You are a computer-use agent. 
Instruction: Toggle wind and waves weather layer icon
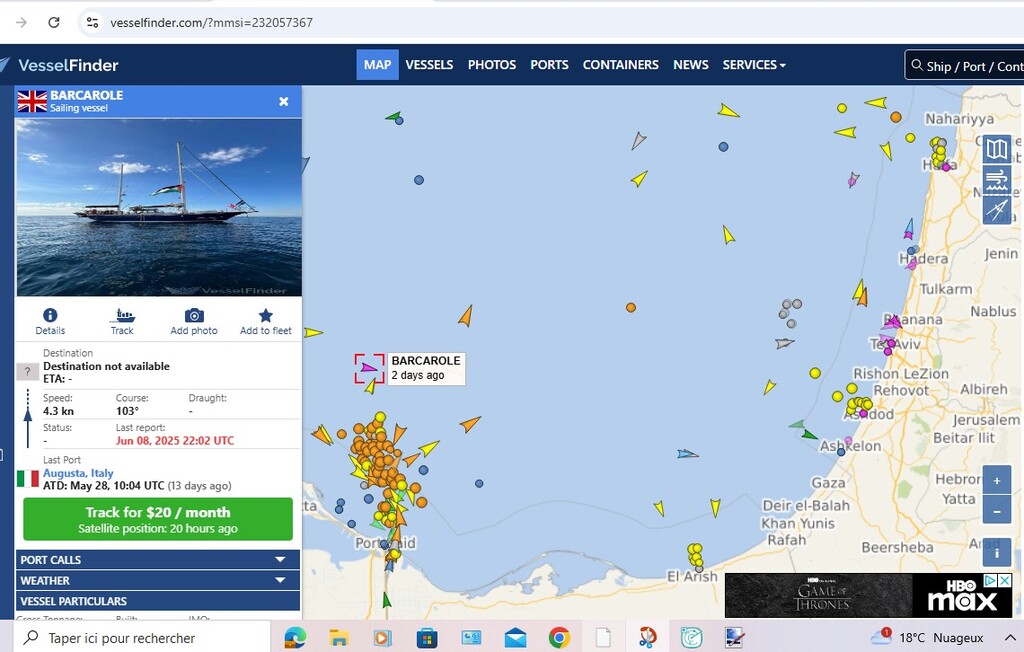(997, 179)
